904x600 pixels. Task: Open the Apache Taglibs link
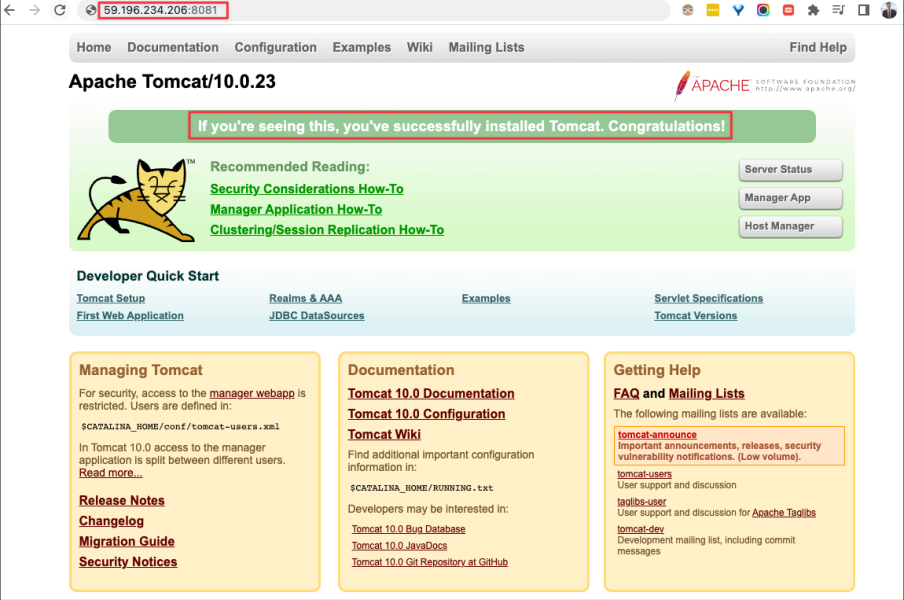784,512
